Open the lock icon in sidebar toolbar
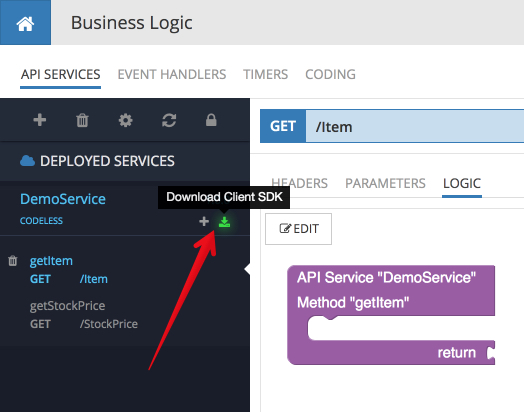The image size is (524, 412). click(x=211, y=120)
